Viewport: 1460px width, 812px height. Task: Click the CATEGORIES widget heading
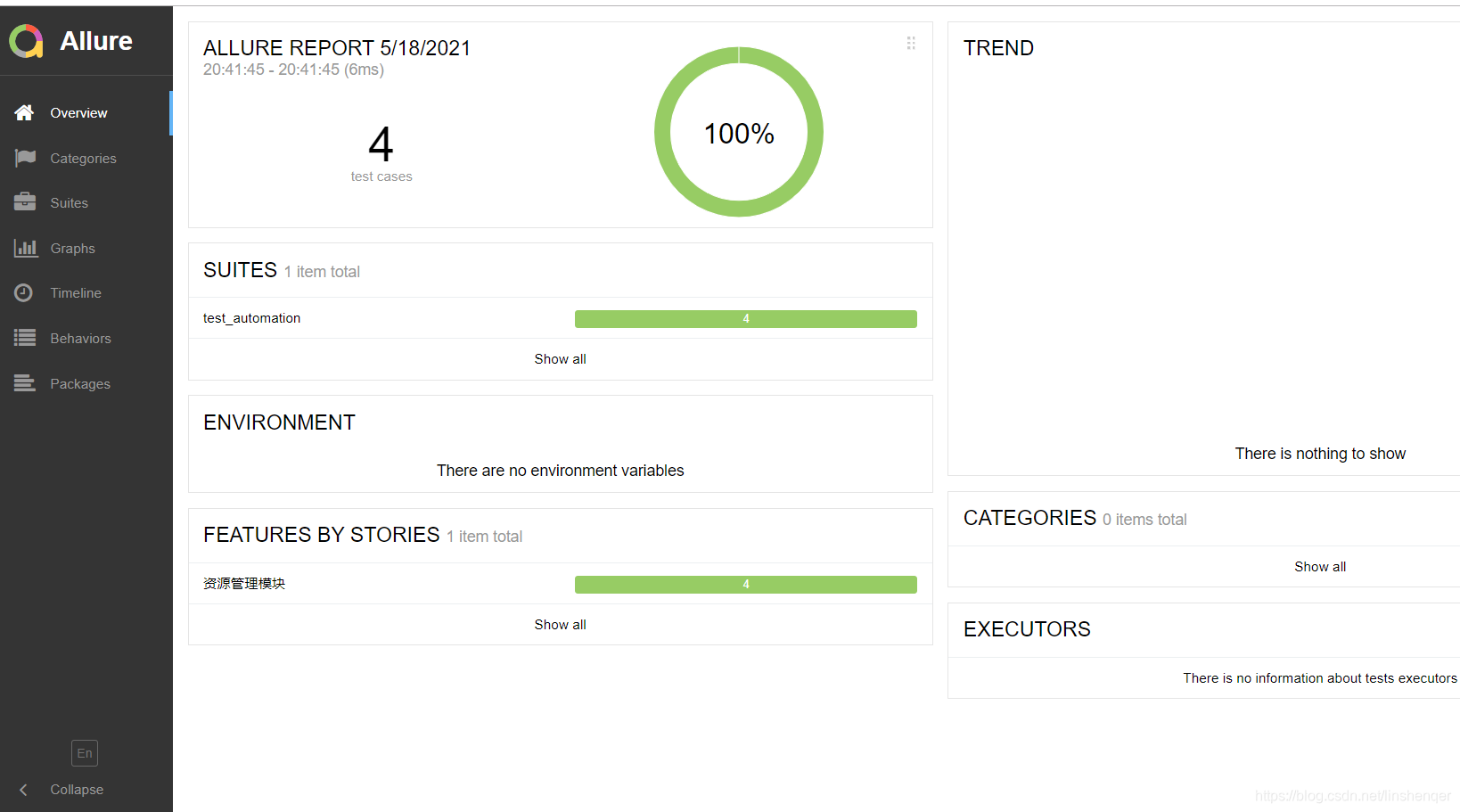(x=1029, y=518)
